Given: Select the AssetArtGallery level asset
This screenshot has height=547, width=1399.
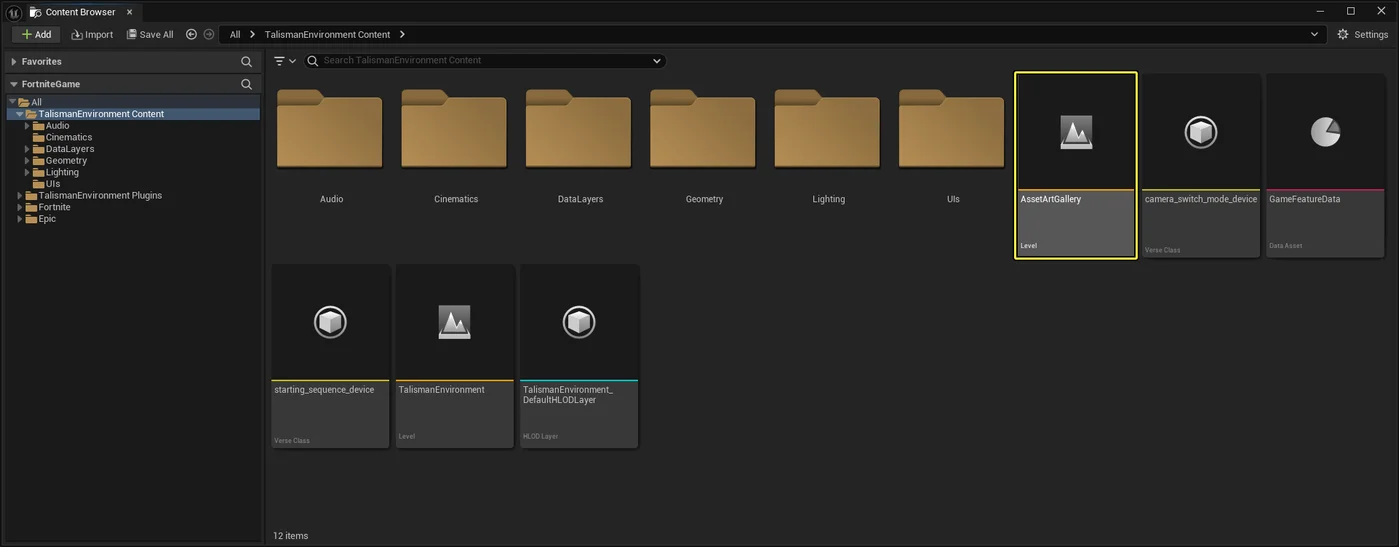Looking at the screenshot, I should pos(1076,165).
